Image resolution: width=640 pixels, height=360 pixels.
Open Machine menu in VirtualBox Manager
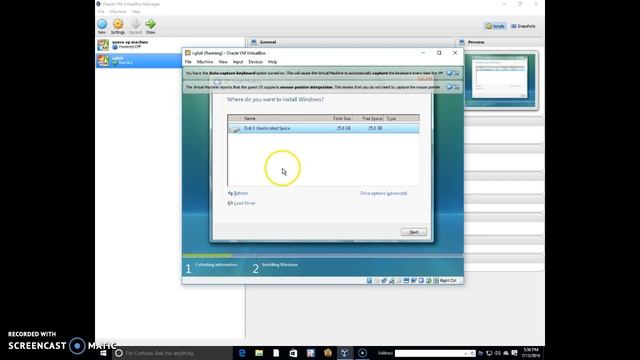[118, 11]
